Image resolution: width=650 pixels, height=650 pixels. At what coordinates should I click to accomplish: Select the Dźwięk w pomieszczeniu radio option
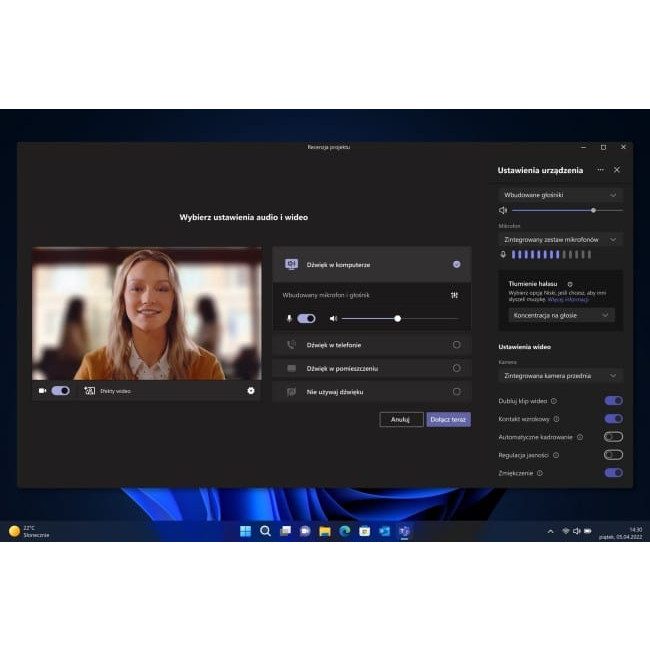pyautogui.click(x=456, y=368)
